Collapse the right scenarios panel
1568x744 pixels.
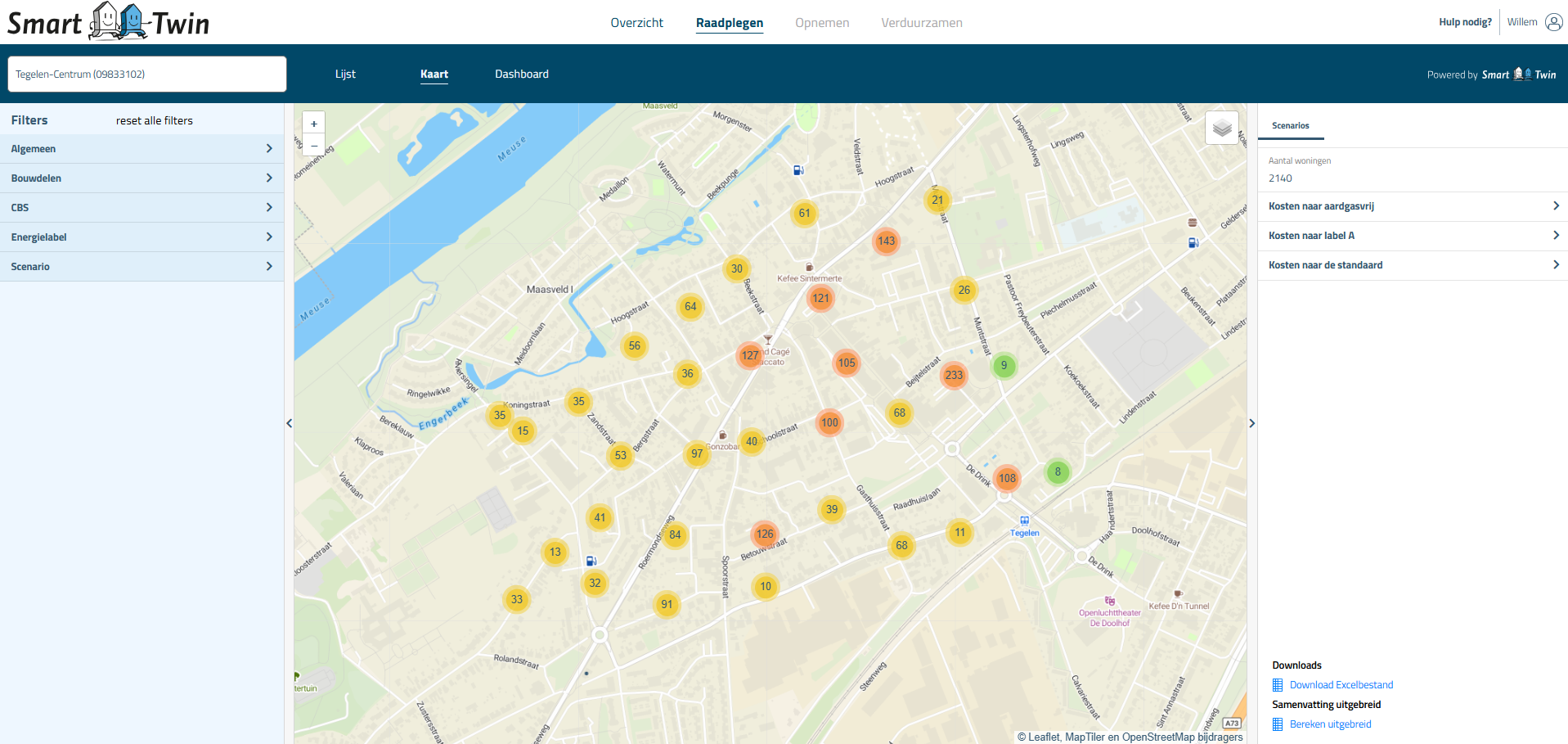click(1251, 423)
